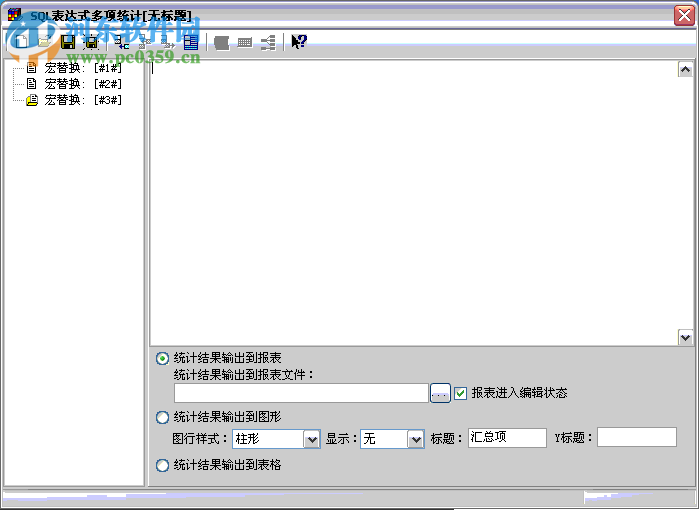Click into the large SQL expression text area
Screen dimensions: 699x510
[x=413, y=203]
